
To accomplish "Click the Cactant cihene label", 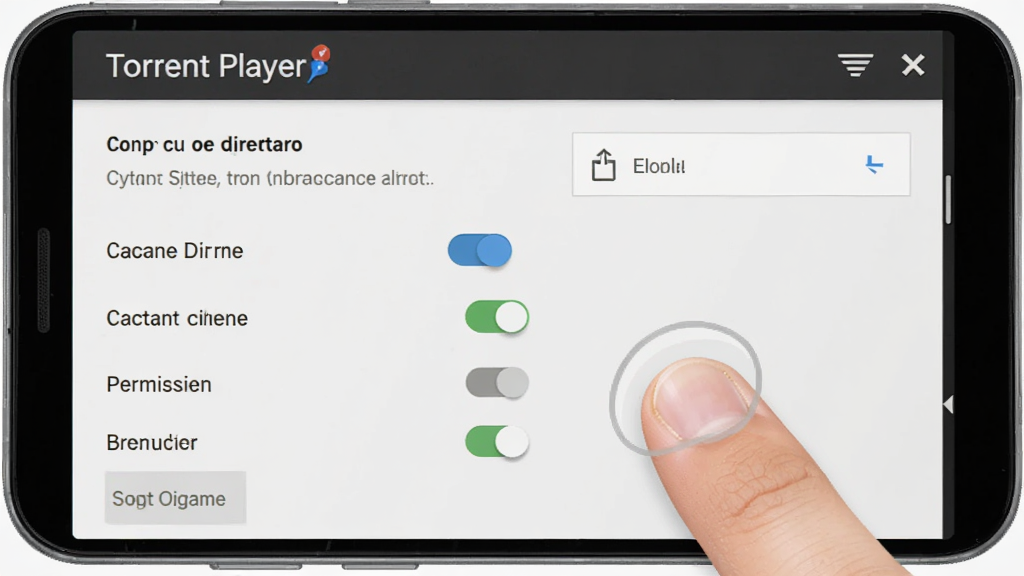I will (x=177, y=318).
